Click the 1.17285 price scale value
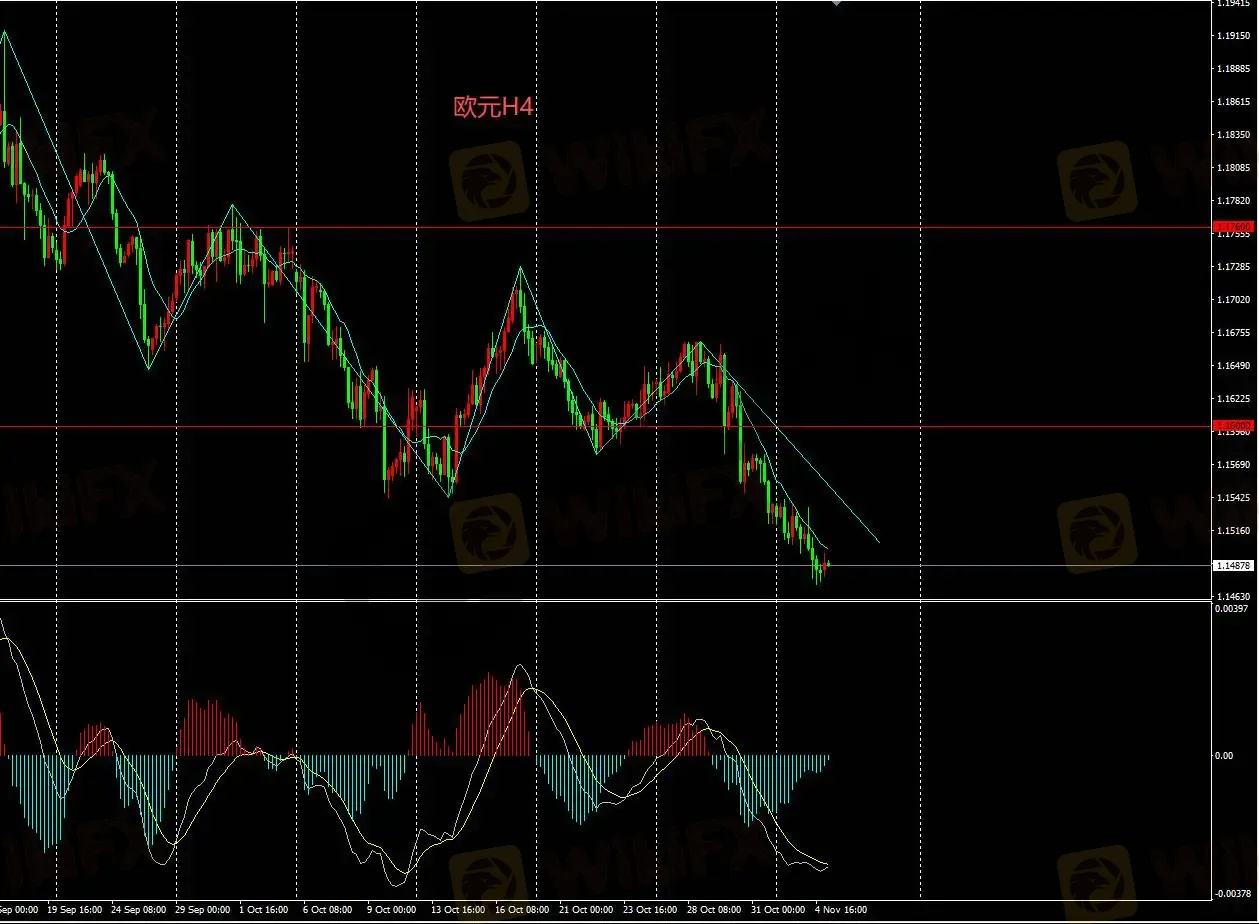The image size is (1259, 924). pyautogui.click(x=1233, y=267)
